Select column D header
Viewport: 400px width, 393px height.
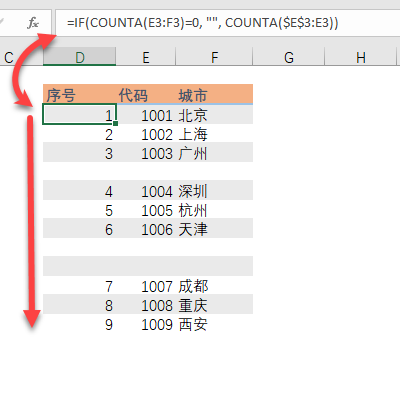pos(79,57)
